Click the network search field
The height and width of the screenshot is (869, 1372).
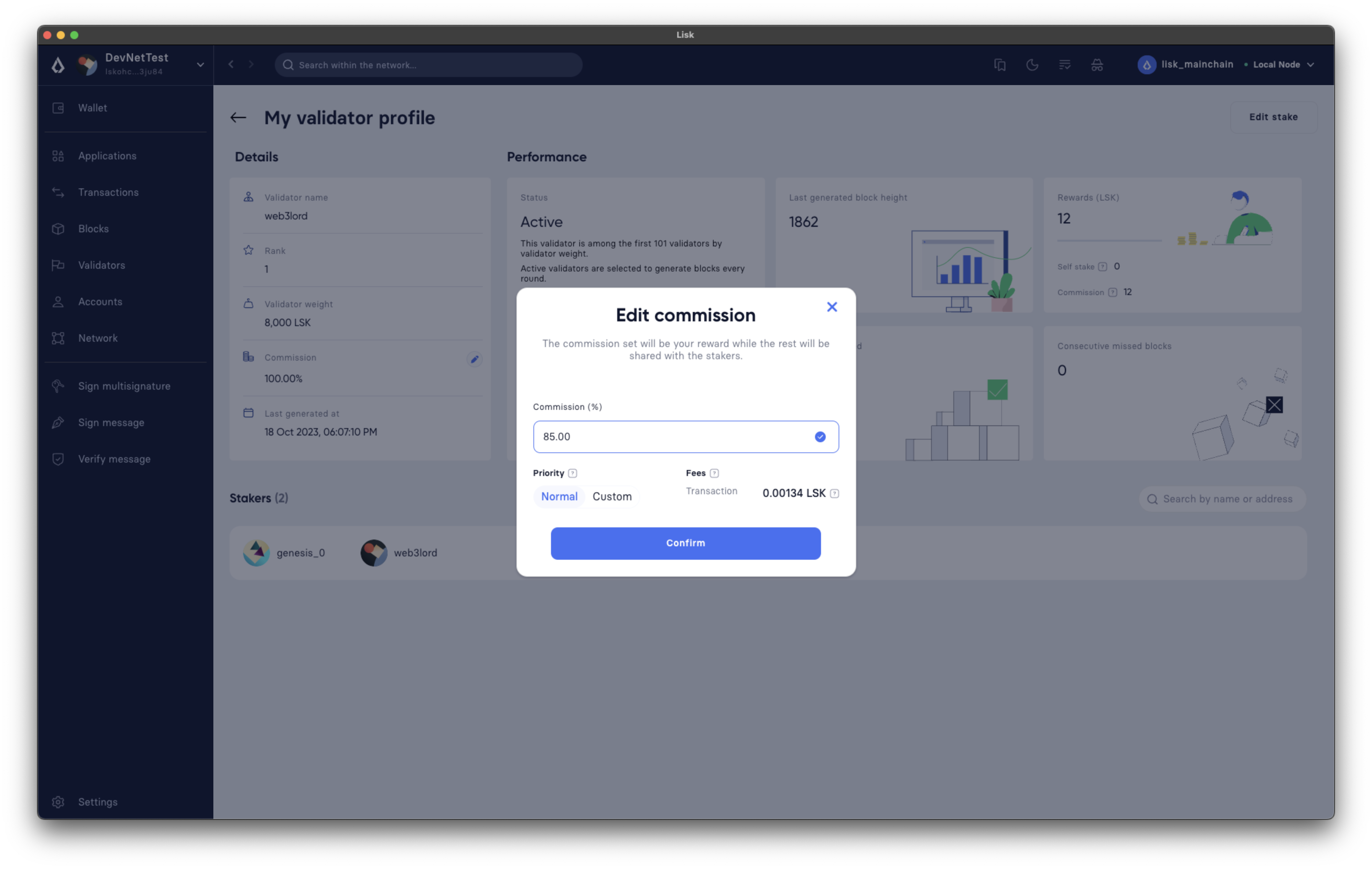coord(428,65)
